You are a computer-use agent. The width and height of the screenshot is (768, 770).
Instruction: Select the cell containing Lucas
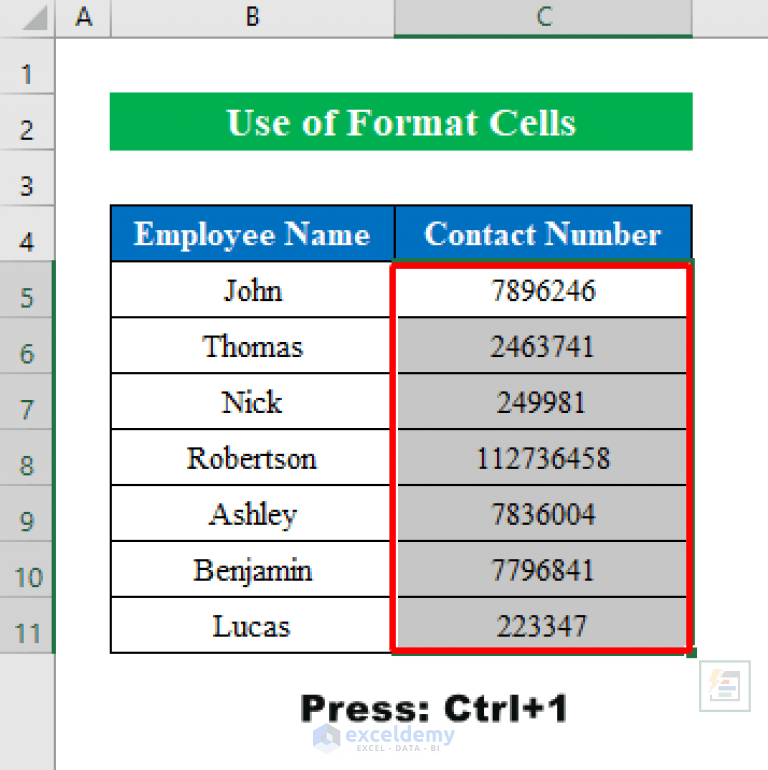[x=252, y=626]
